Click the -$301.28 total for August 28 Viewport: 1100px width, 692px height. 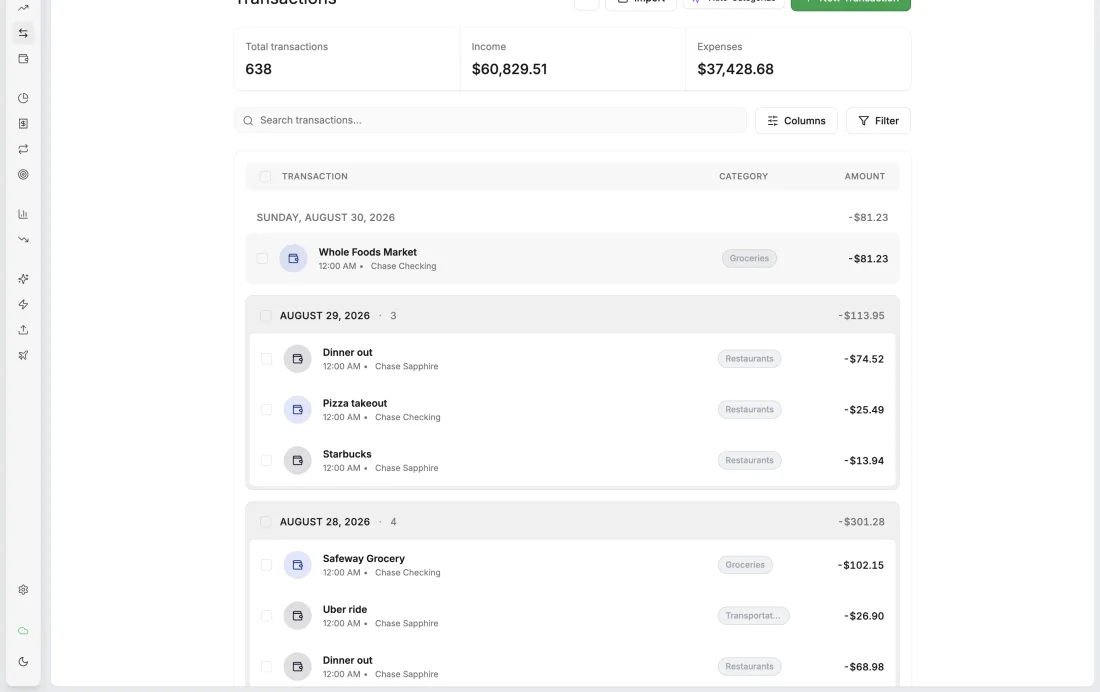[861, 521]
